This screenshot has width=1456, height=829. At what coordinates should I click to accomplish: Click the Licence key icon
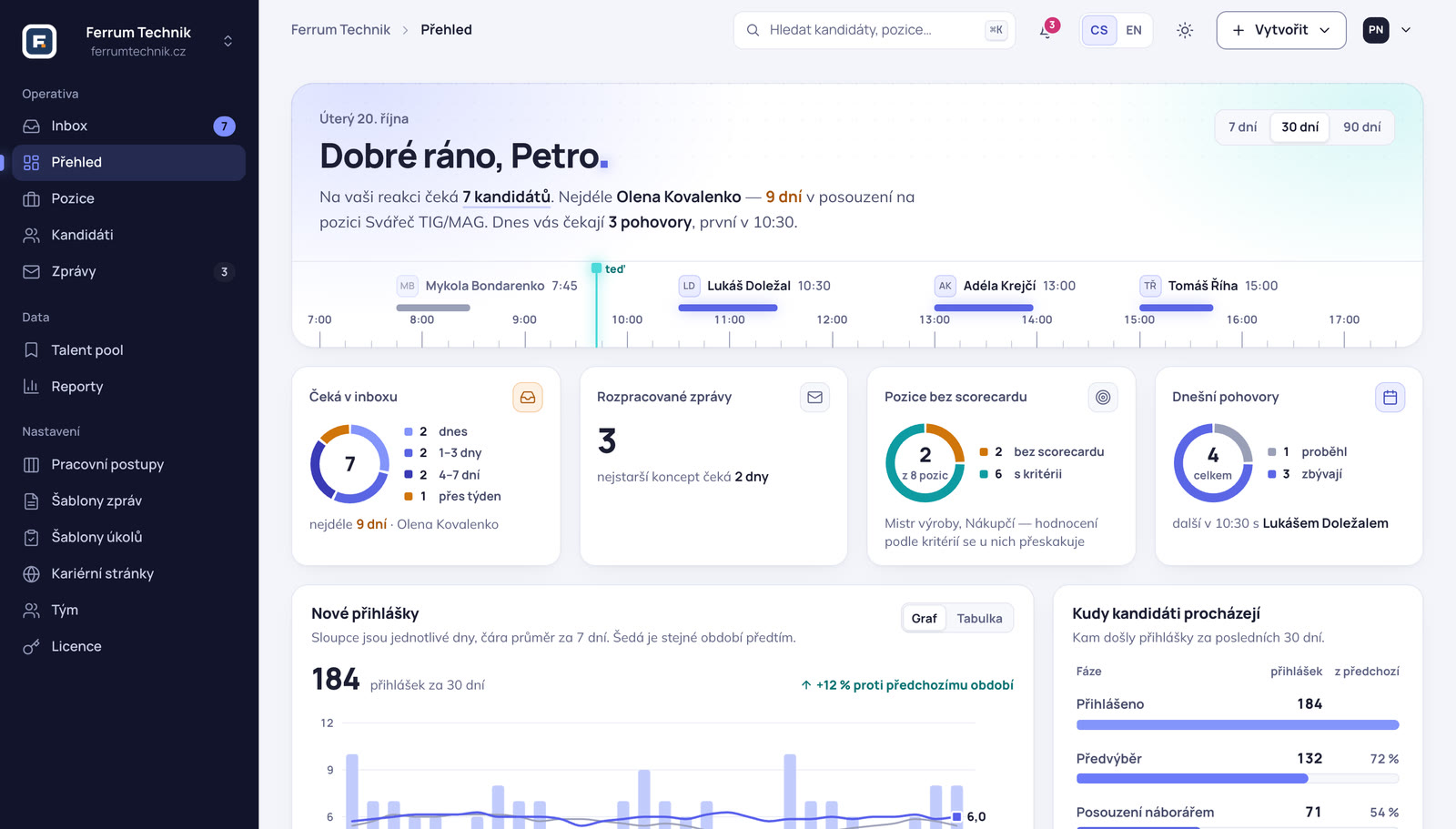[x=31, y=646]
